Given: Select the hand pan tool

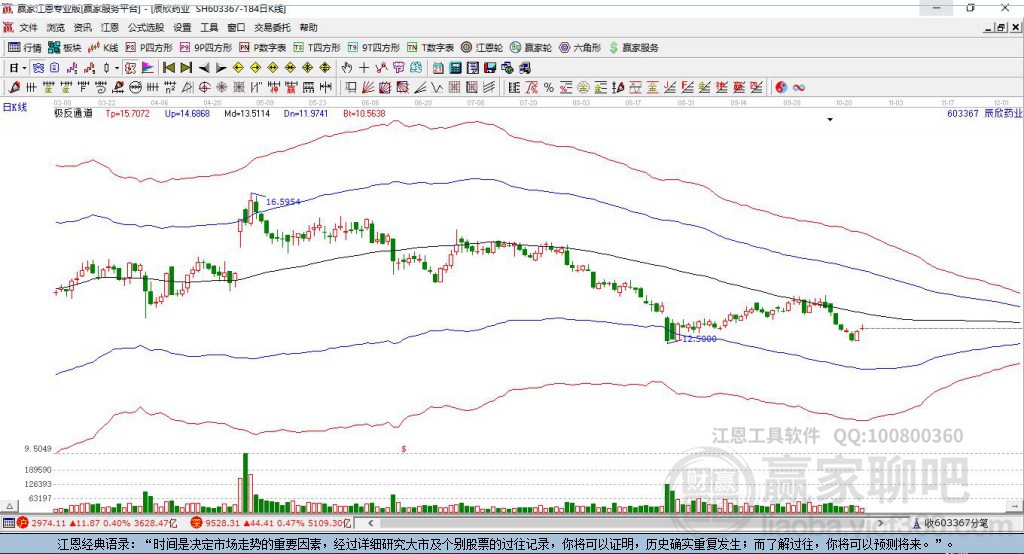Looking at the screenshot, I should 347,68.
